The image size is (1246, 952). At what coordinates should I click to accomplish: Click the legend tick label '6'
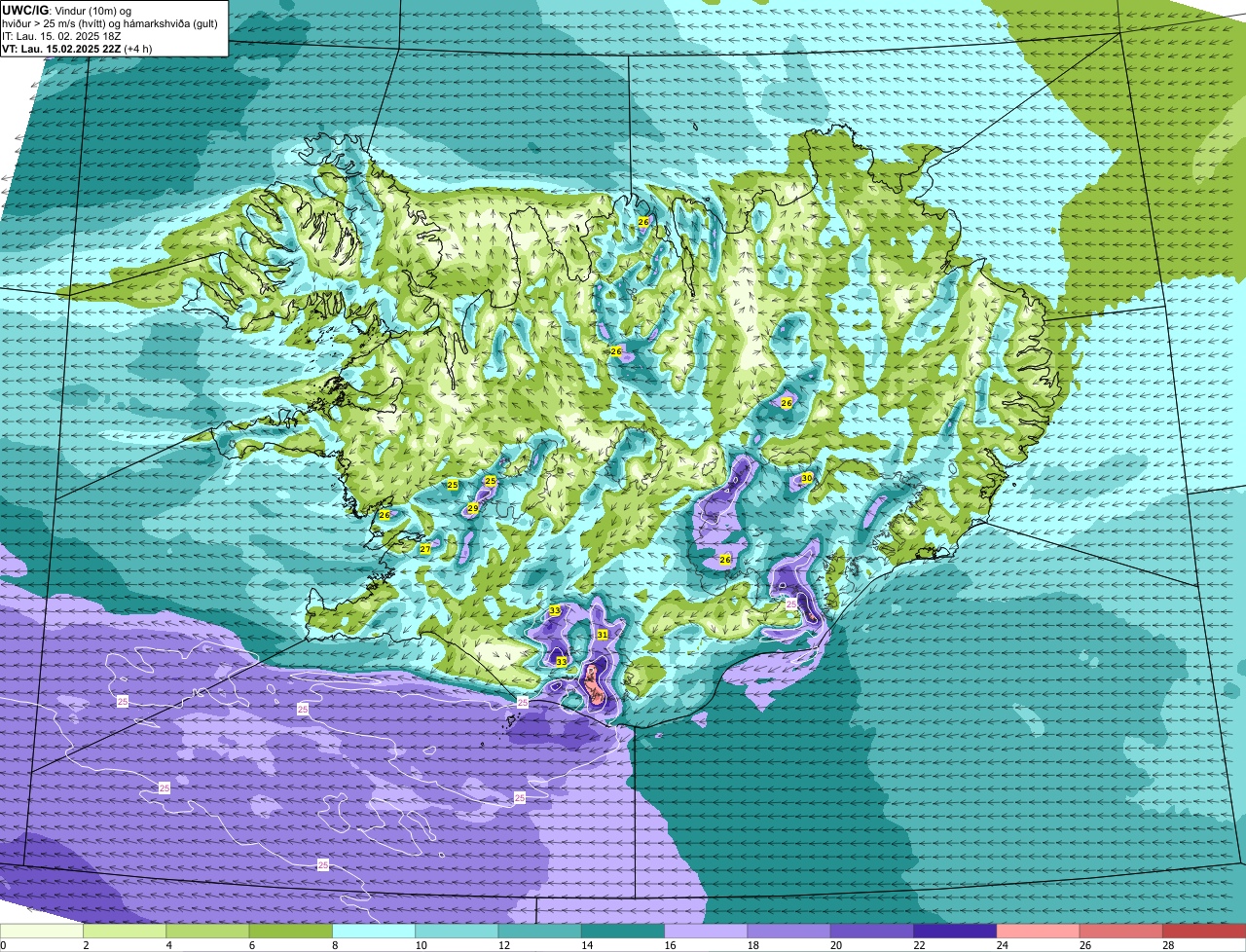pyautogui.click(x=251, y=945)
